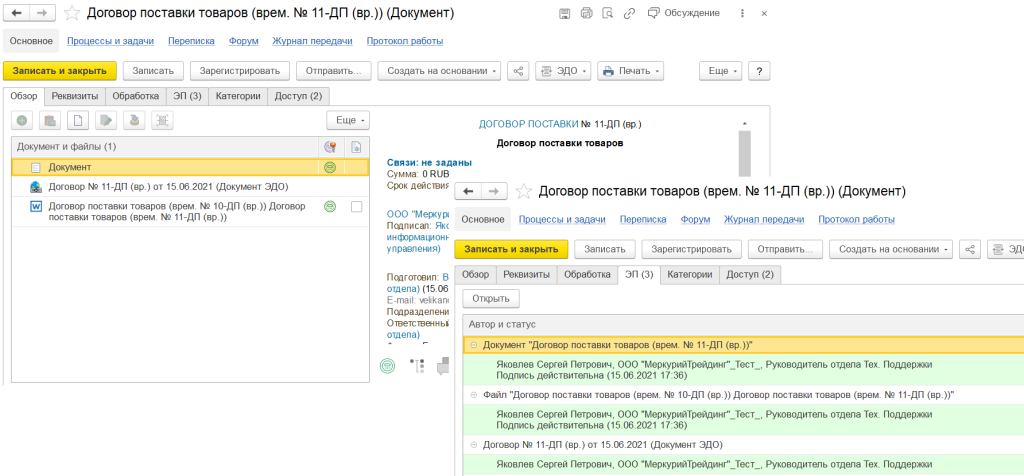
Task: Open the three-dot menu in title bar
Action: [743, 13]
